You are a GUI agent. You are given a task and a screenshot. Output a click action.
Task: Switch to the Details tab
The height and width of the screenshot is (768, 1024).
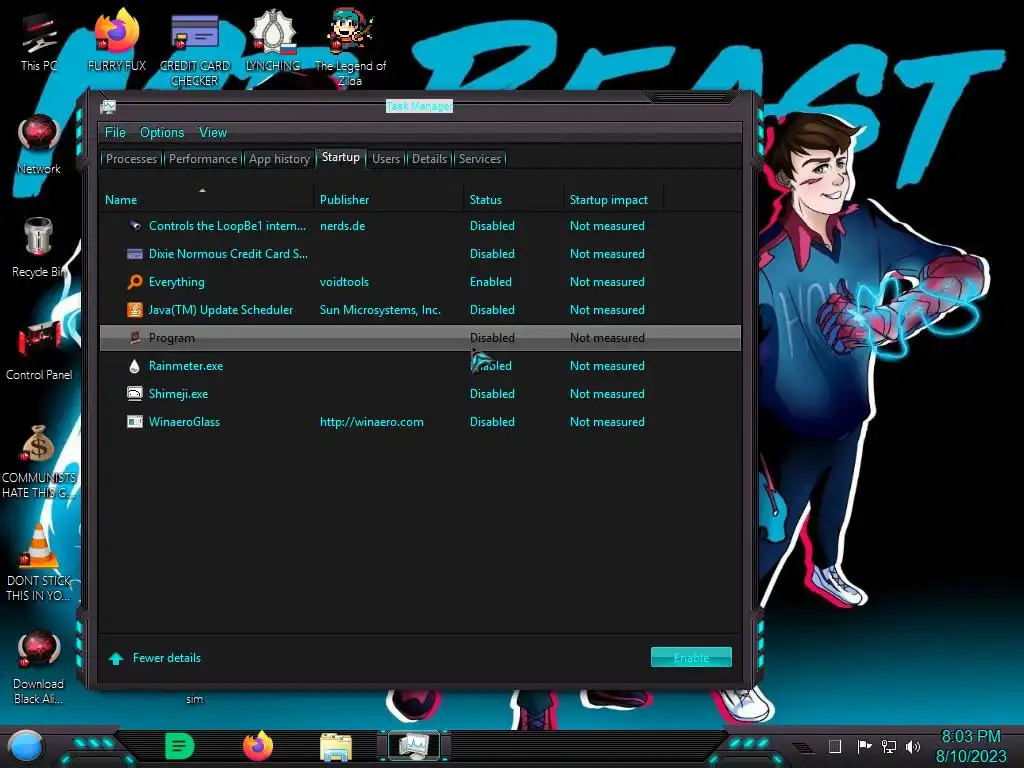point(430,159)
